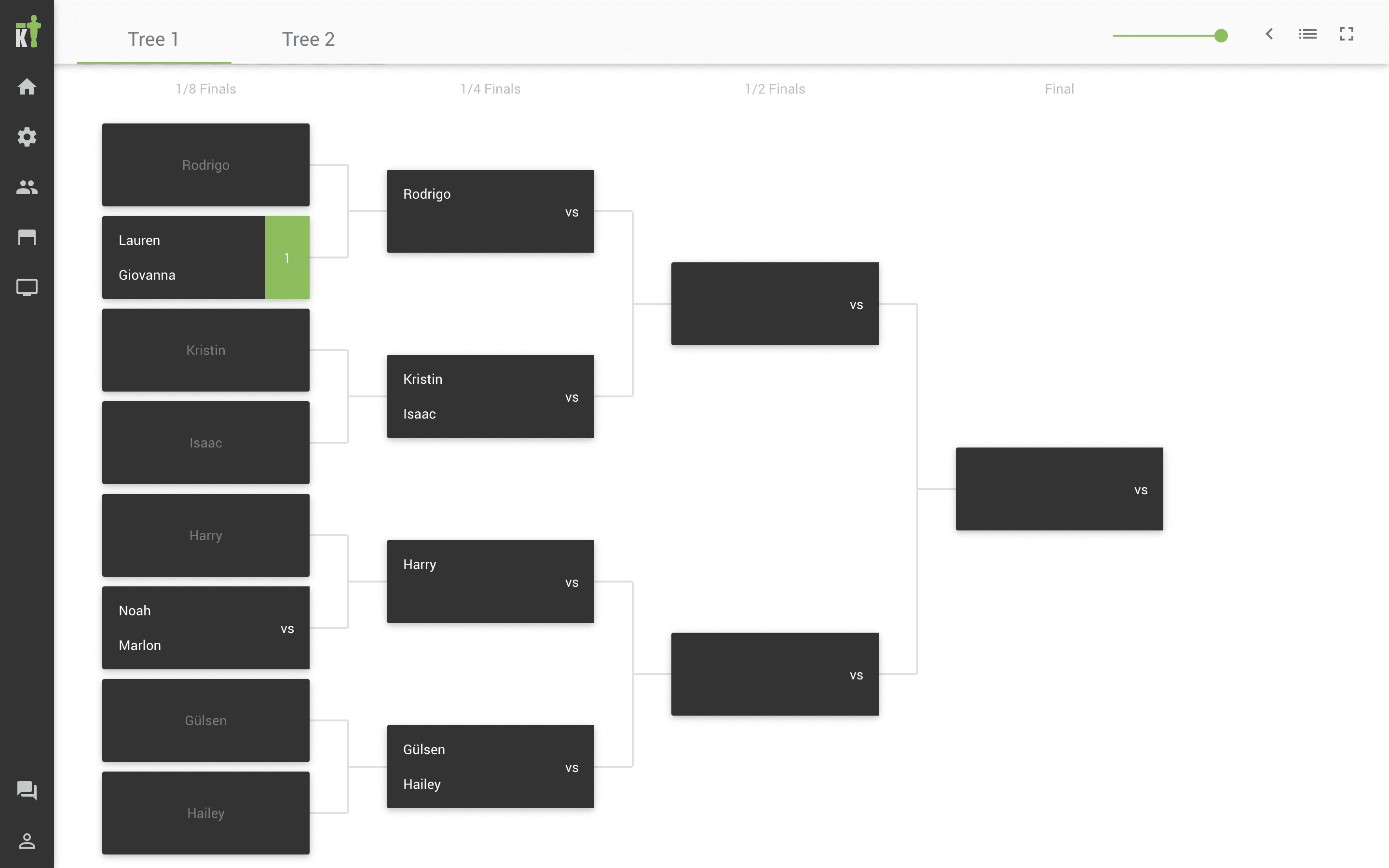
Task: Click the list view icon in top toolbar
Action: [1308, 34]
